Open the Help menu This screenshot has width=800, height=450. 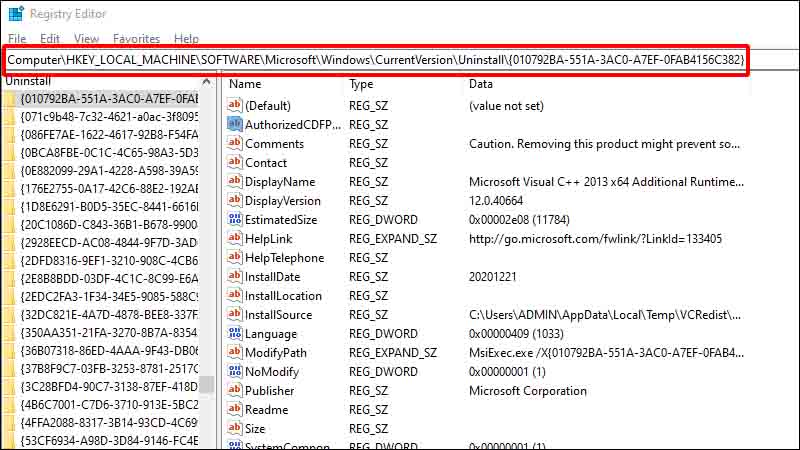[186, 39]
